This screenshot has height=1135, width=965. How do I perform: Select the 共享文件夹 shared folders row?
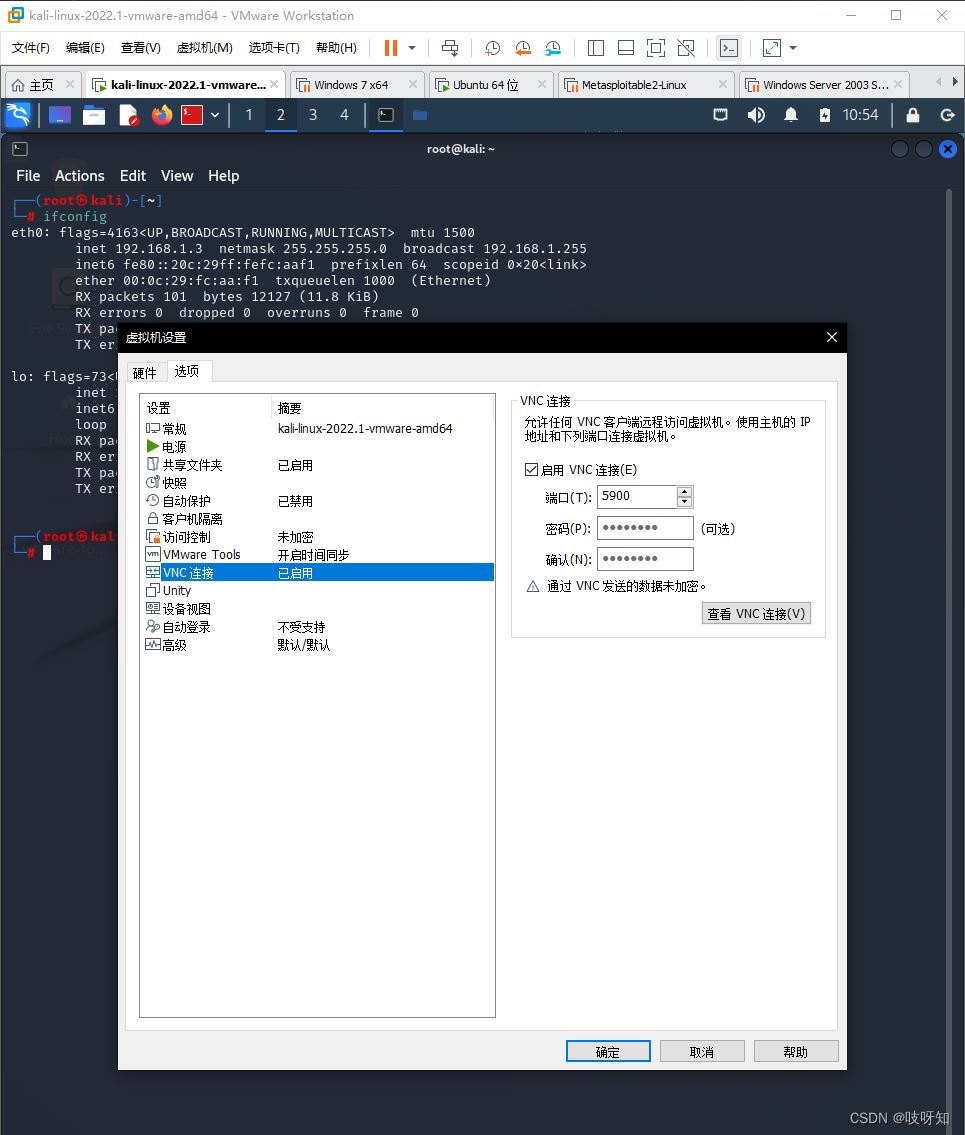317,465
